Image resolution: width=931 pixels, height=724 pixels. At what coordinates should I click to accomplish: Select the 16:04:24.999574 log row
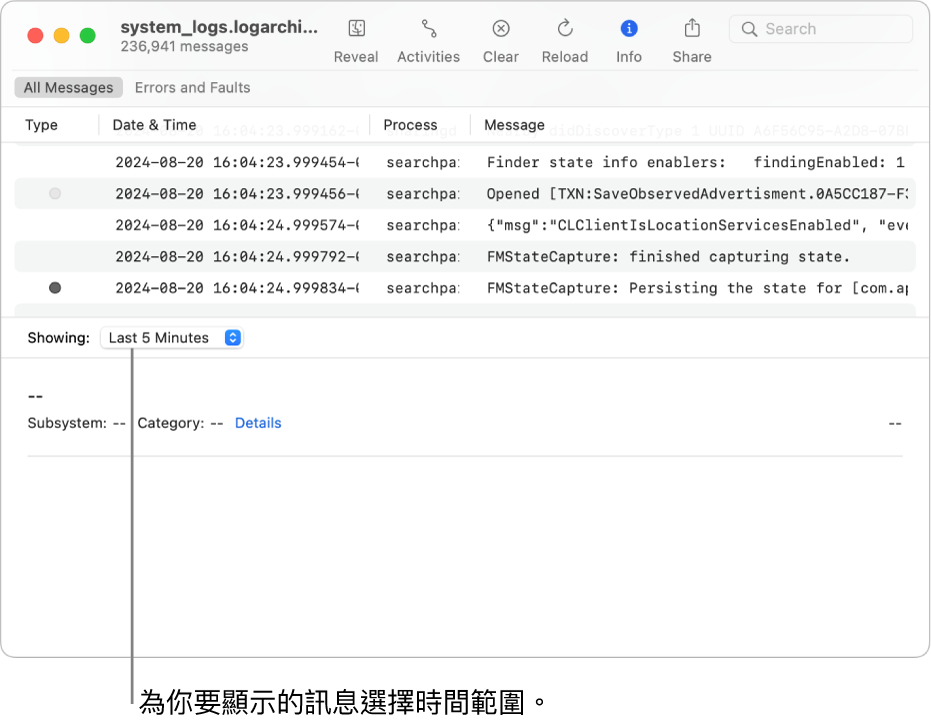[x=465, y=225]
